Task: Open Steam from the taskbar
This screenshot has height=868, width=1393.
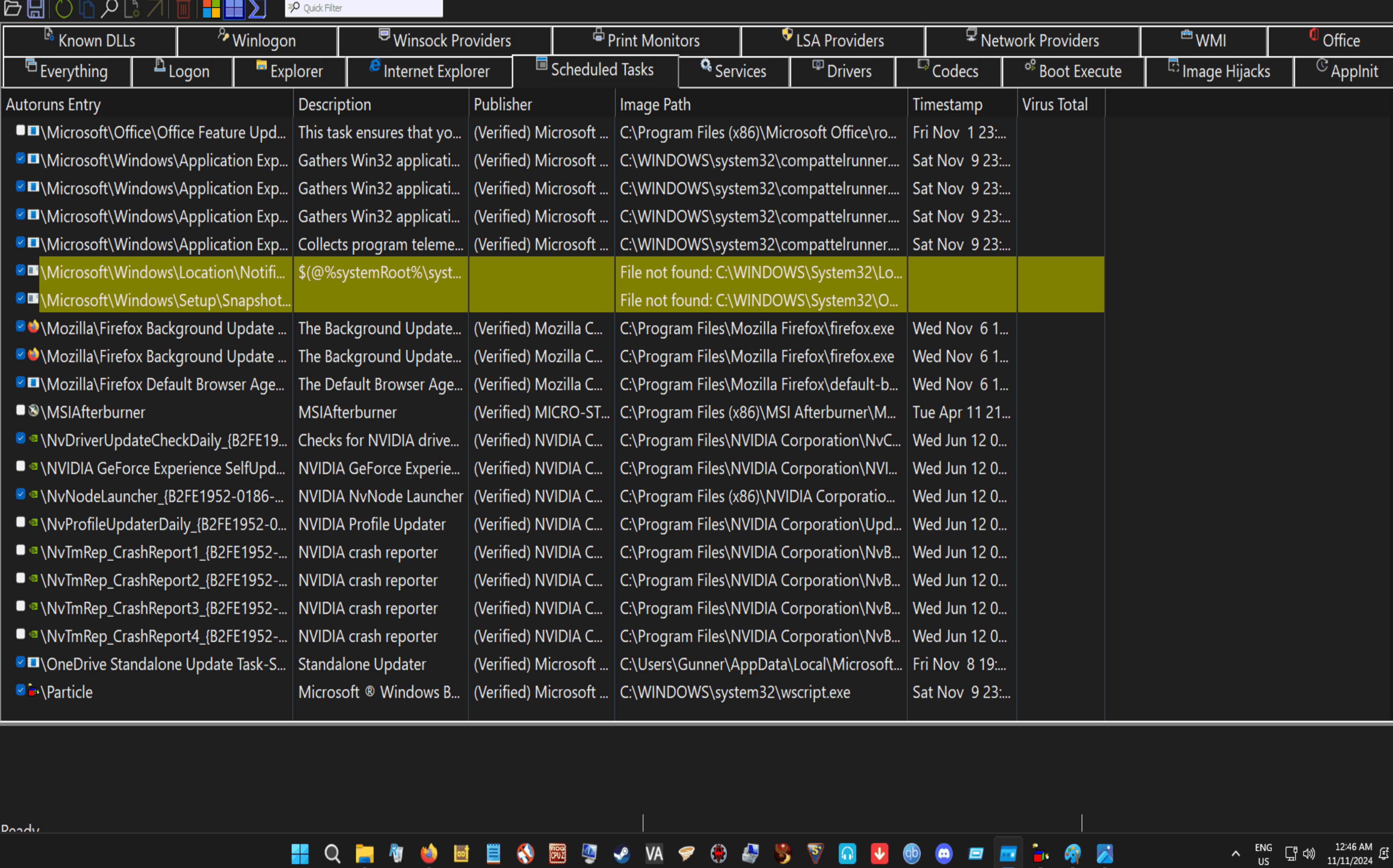Action: (622, 853)
